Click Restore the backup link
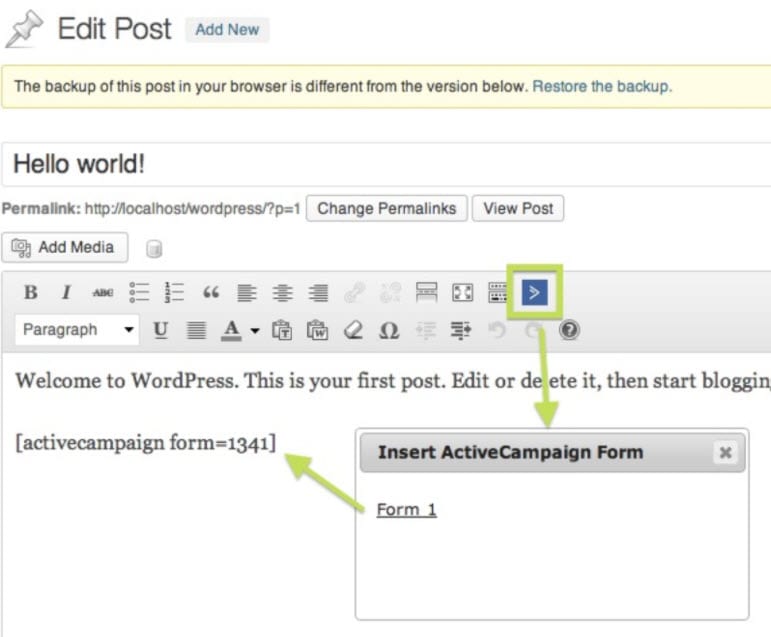771x637 pixels. click(x=602, y=87)
